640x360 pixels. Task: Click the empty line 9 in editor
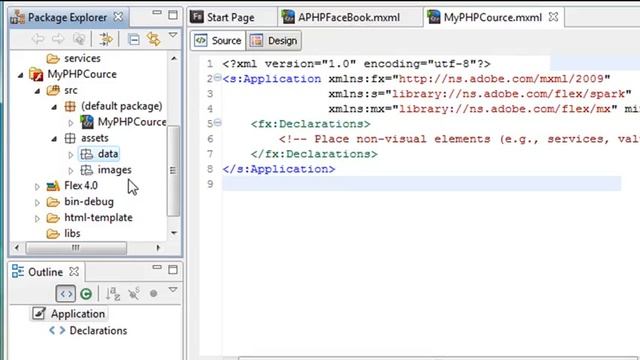pyautogui.click(x=421, y=184)
